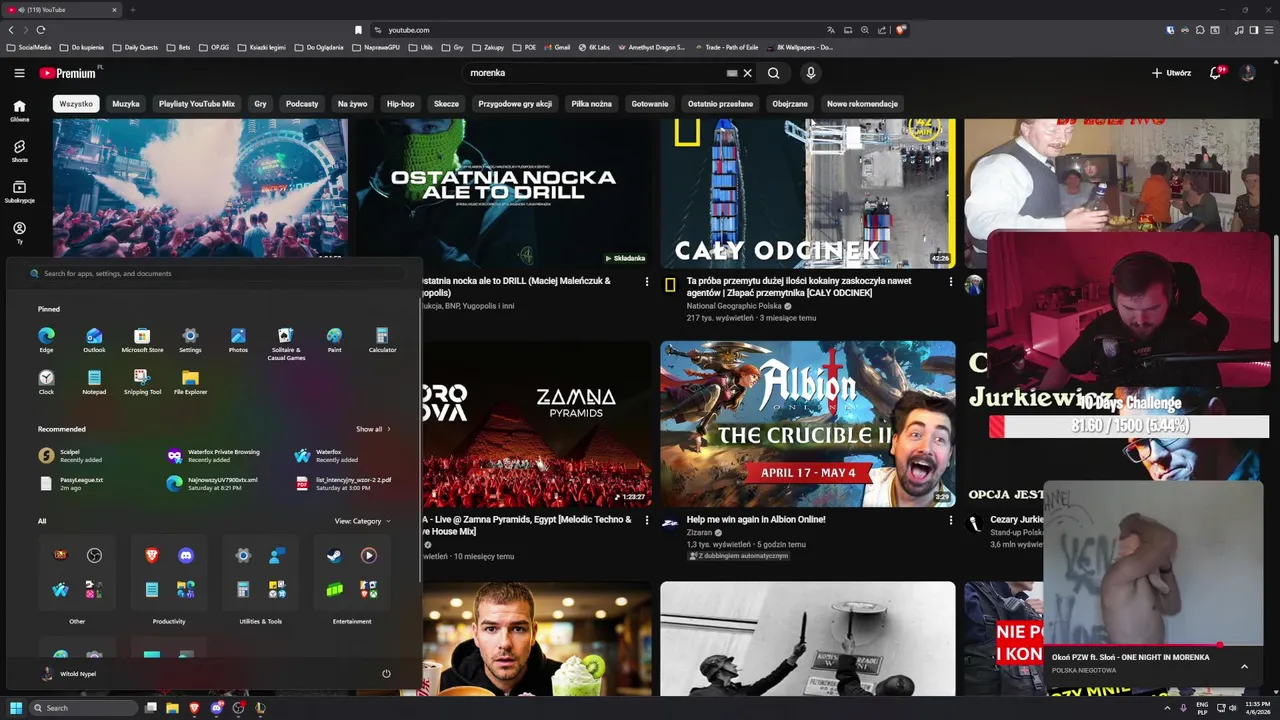Image resolution: width=1280 pixels, height=720 pixels.
Task: Open Witold Nypel user account menu
Action: click(68, 674)
